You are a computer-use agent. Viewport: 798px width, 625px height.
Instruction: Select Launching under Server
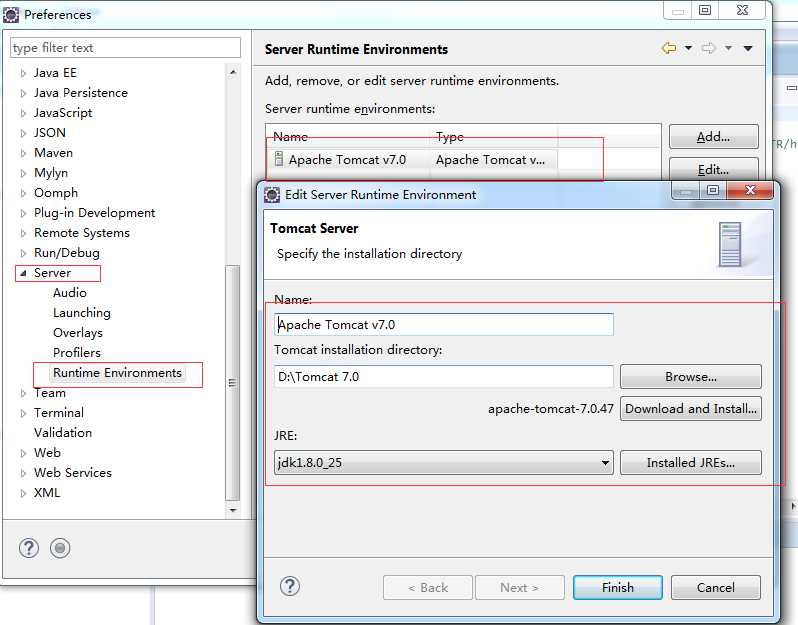tap(81, 312)
